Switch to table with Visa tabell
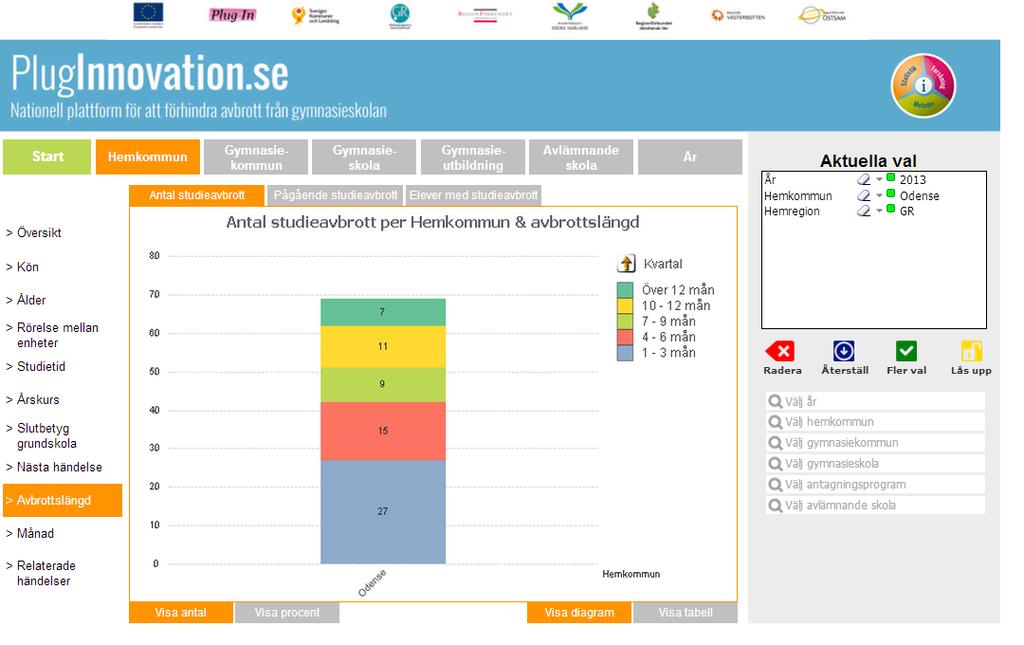 coord(686,612)
